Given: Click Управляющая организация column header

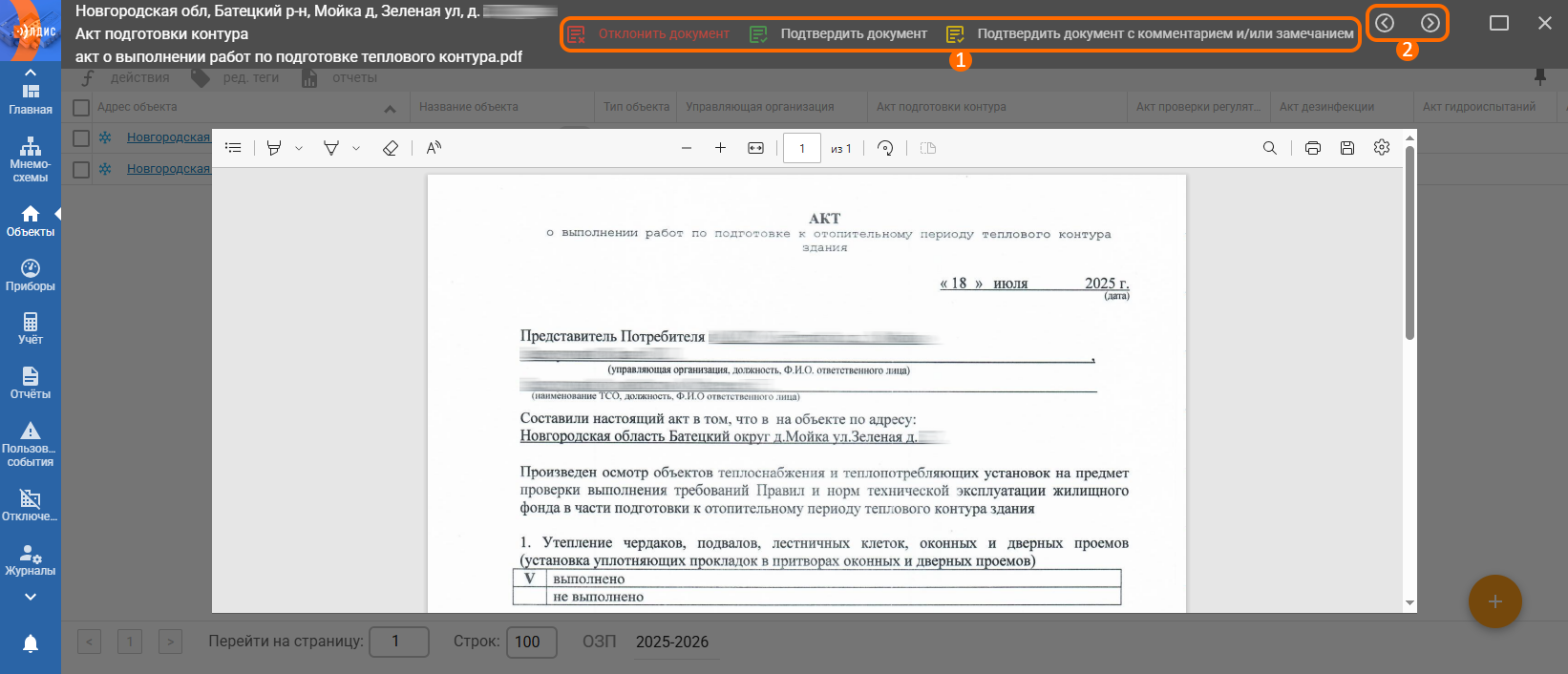Looking at the screenshot, I should click(x=760, y=107).
